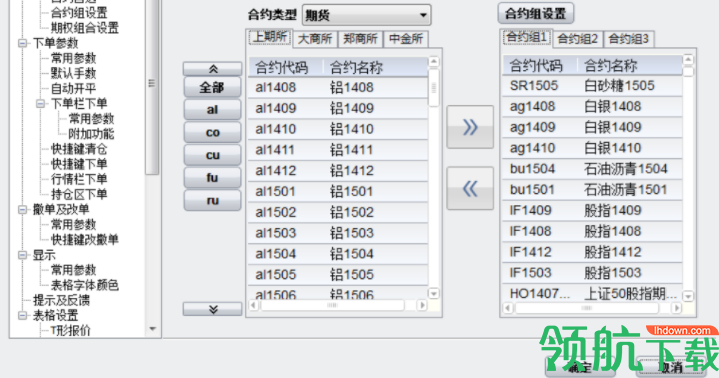Switch to the 郑商所 exchange tab
Screen dimensions: 719x378
pos(360,39)
